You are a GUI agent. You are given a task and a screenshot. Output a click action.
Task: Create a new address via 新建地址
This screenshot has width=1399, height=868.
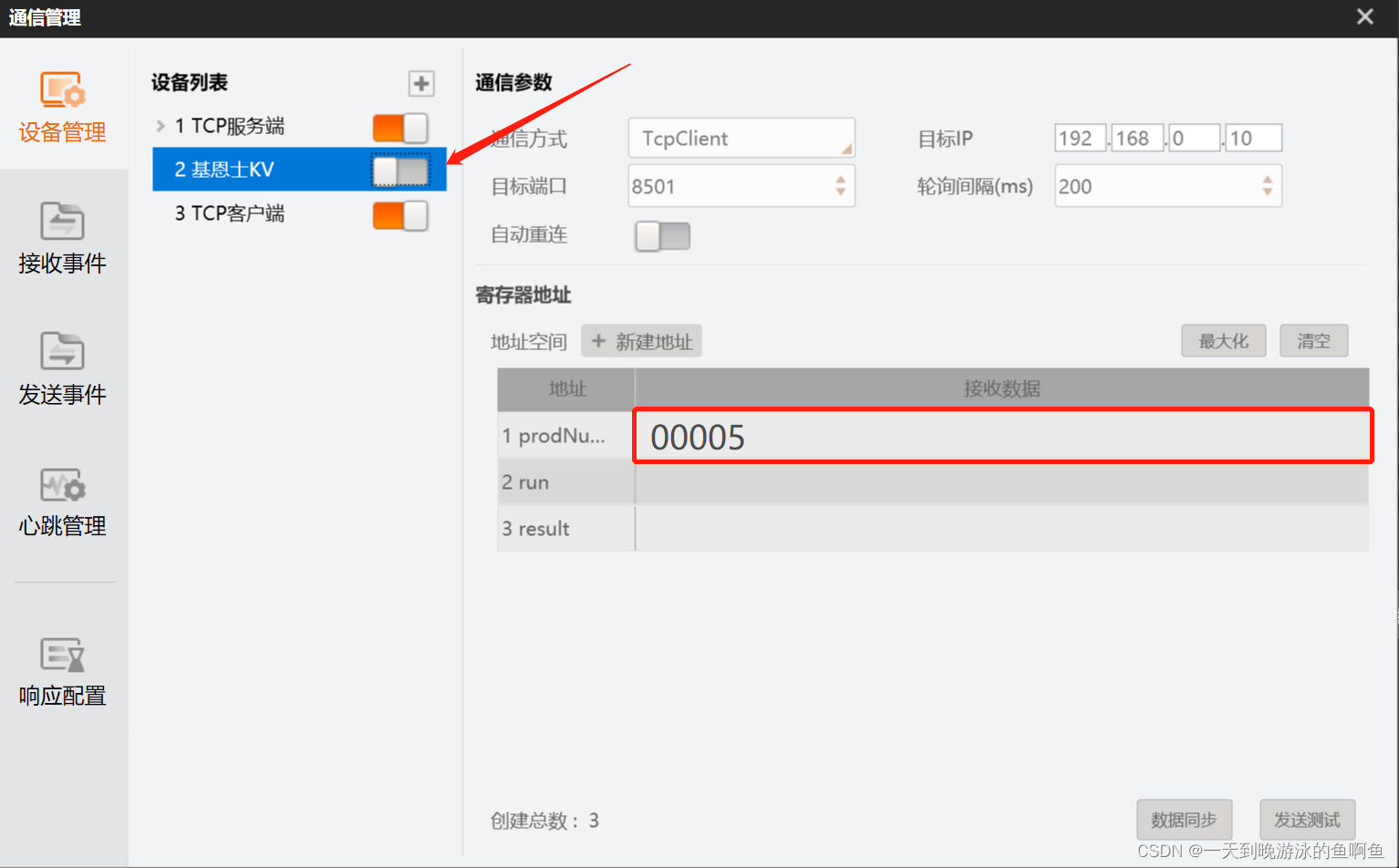(641, 340)
